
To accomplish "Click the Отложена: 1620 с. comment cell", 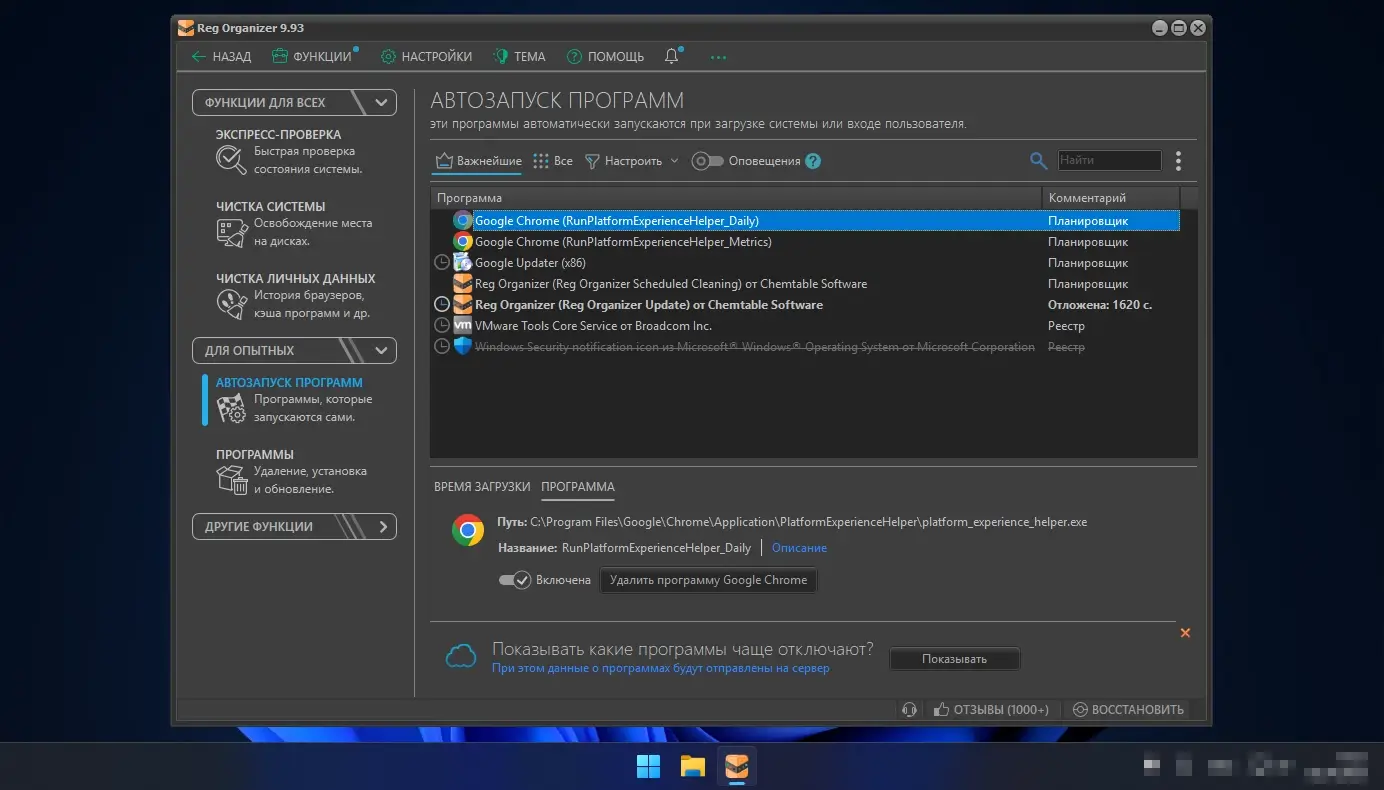I will point(1100,305).
